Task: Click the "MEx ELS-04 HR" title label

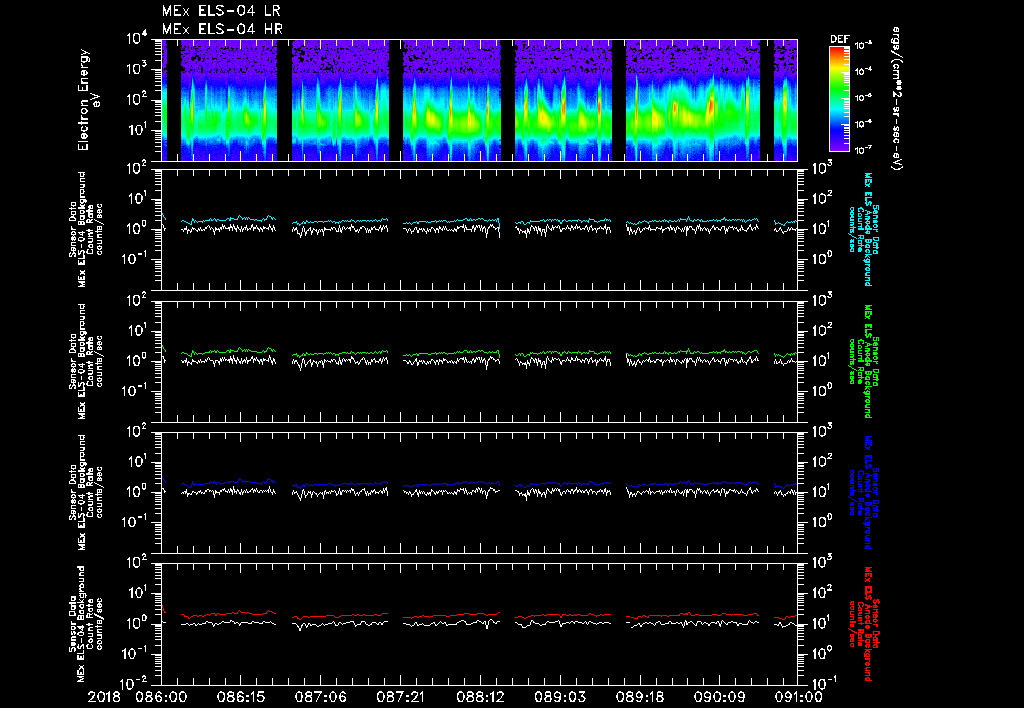Action: (221, 29)
